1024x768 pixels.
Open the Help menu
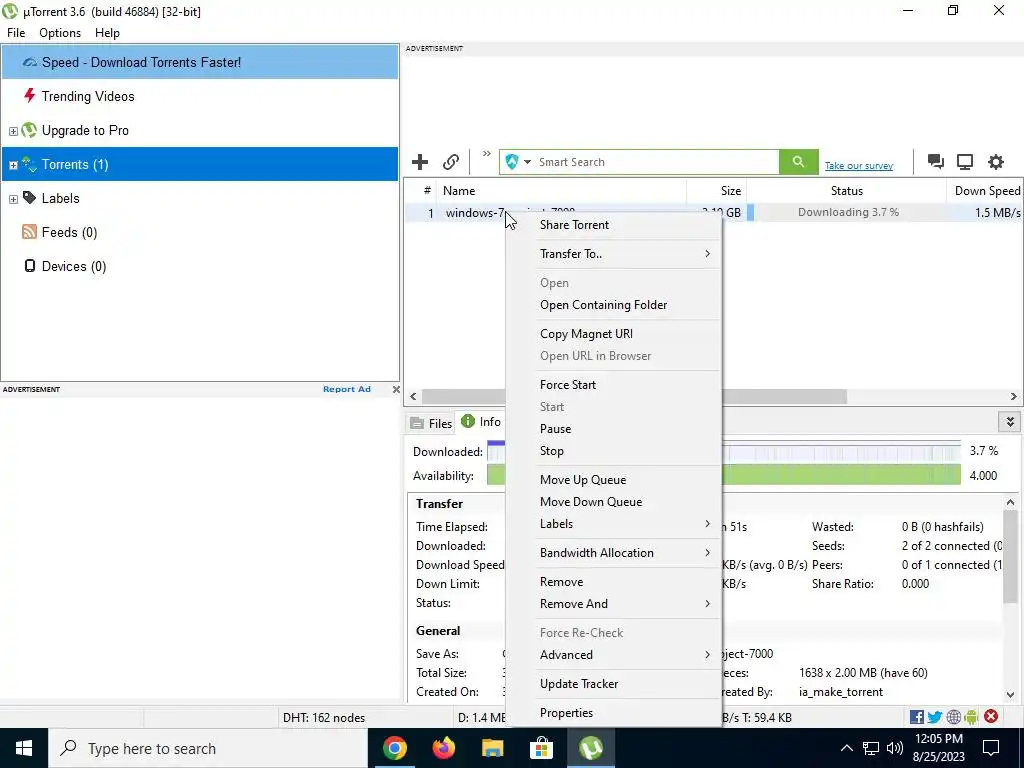[107, 33]
